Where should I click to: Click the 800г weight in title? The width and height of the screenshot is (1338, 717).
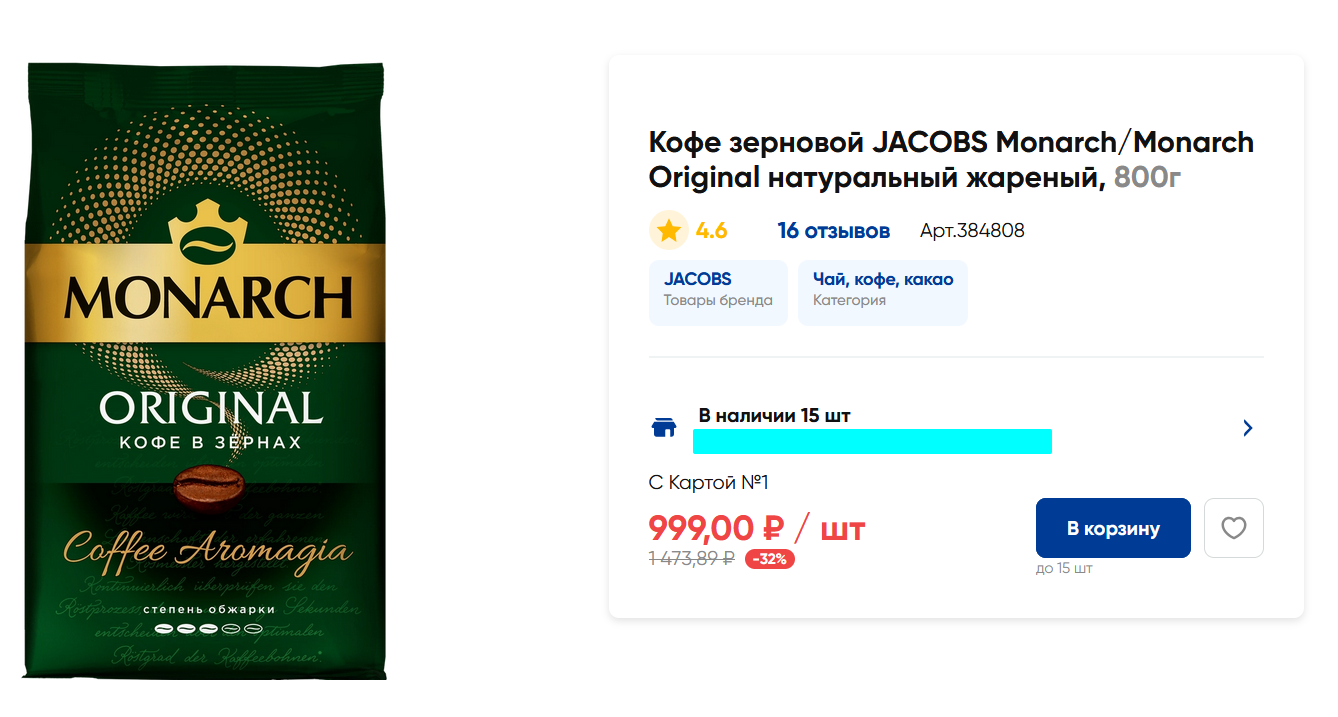(1148, 178)
